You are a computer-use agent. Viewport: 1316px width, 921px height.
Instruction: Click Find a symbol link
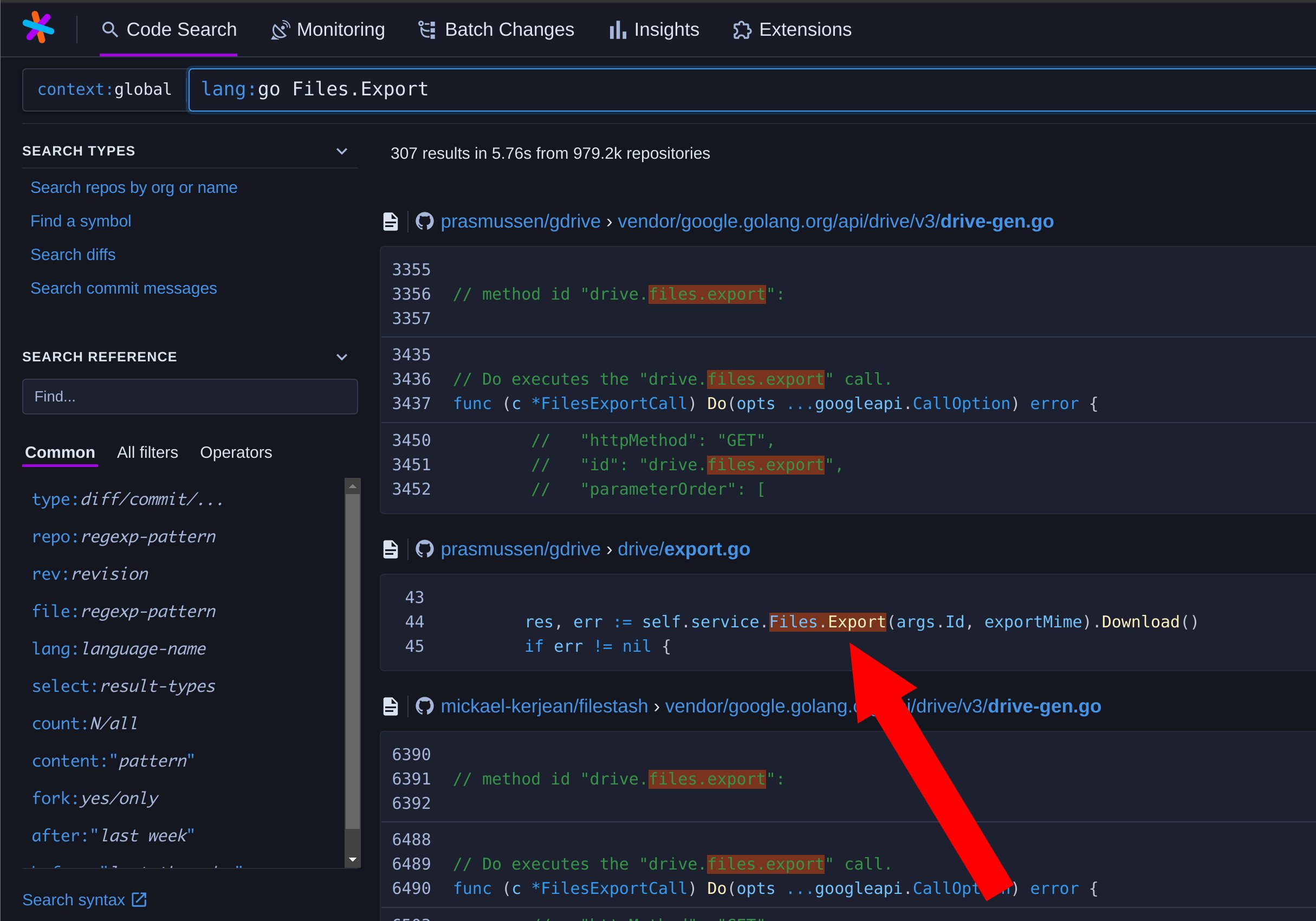(81, 221)
